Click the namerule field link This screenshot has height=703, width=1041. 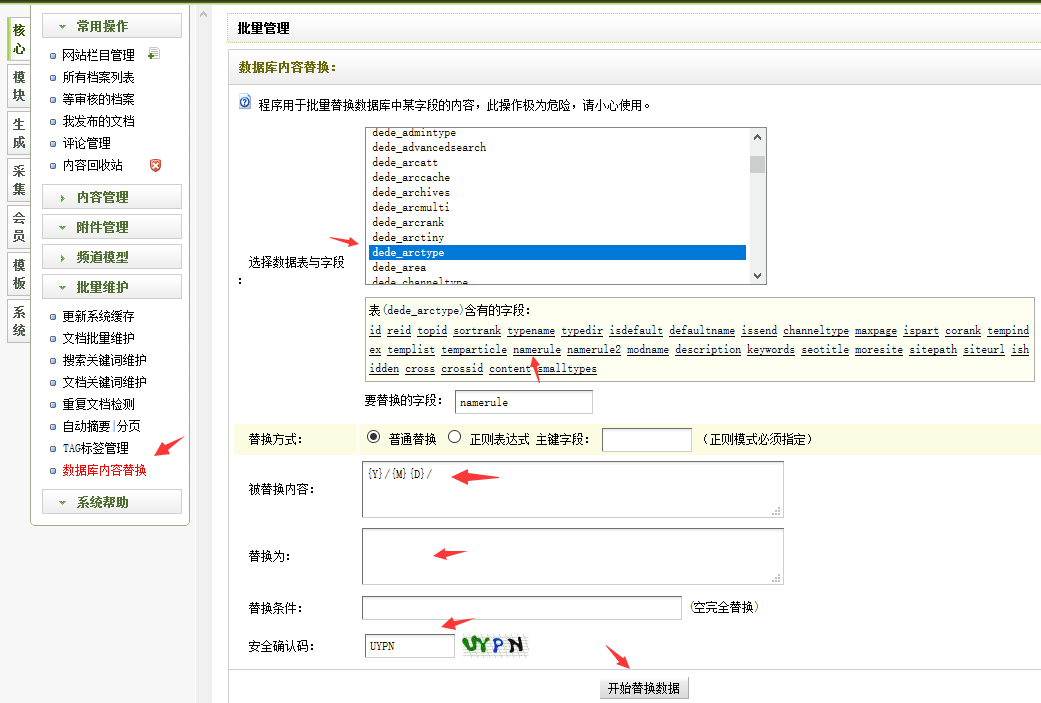tap(536, 350)
